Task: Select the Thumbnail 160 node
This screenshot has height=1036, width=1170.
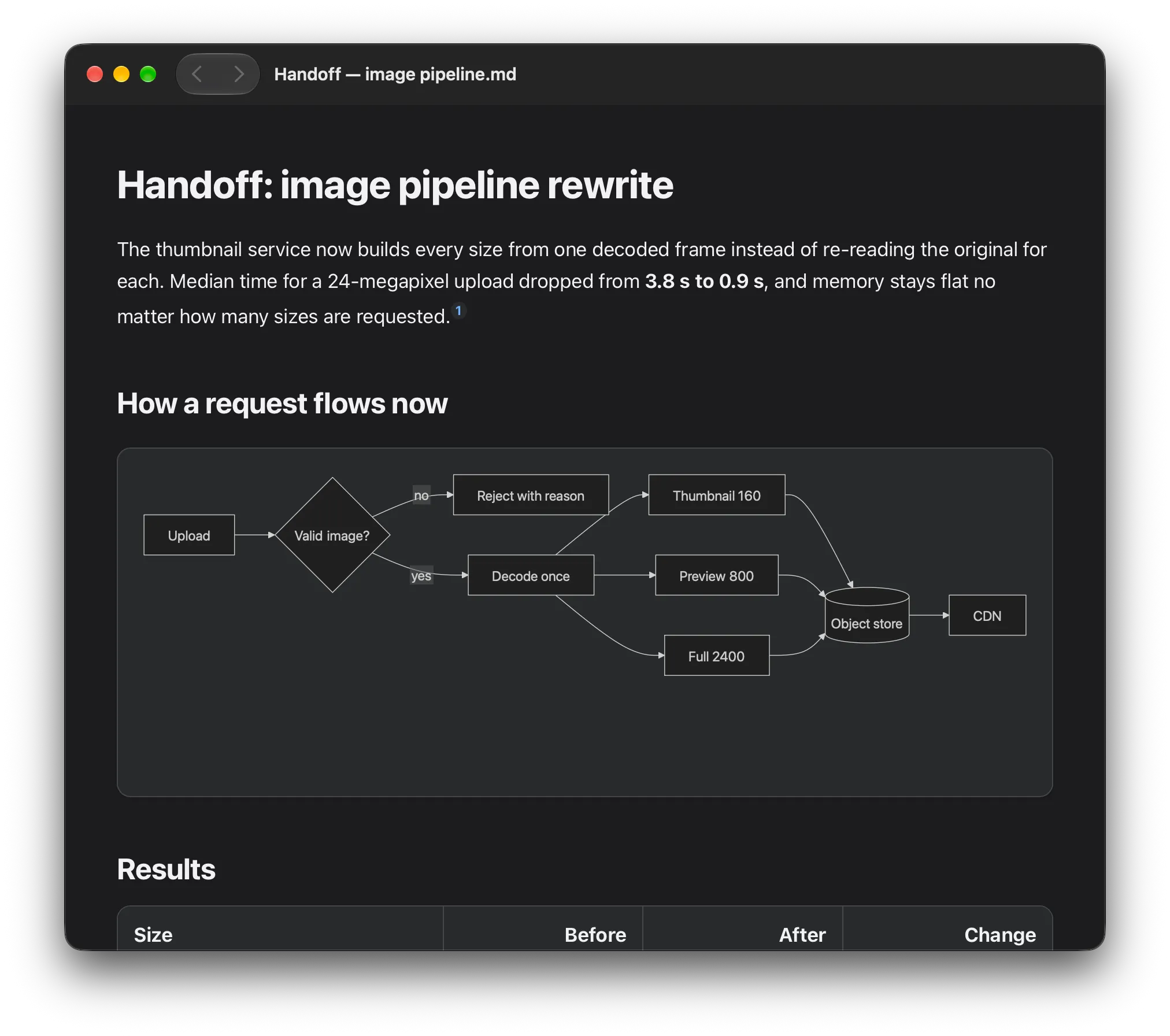Action: tap(717, 495)
